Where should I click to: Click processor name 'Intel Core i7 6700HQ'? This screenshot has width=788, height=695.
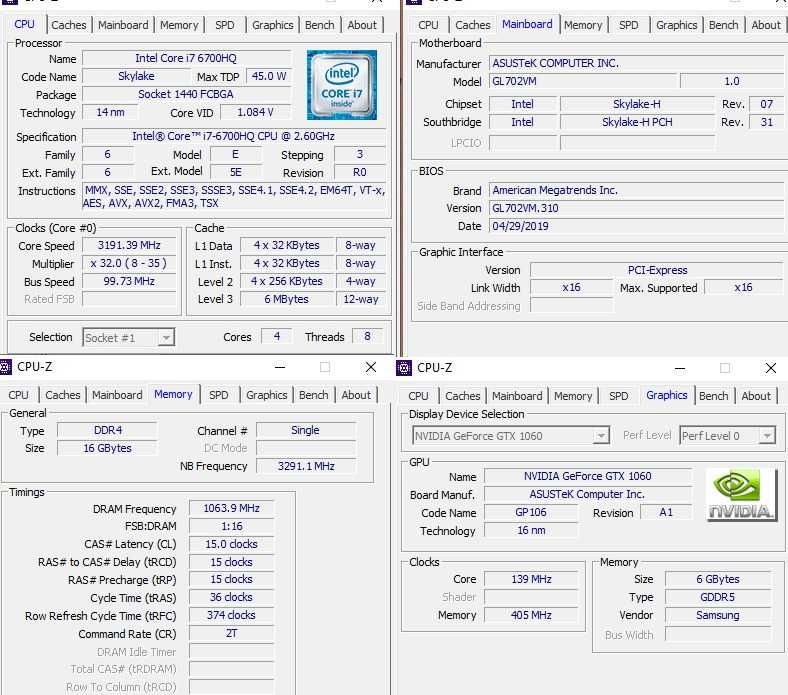pos(185,58)
